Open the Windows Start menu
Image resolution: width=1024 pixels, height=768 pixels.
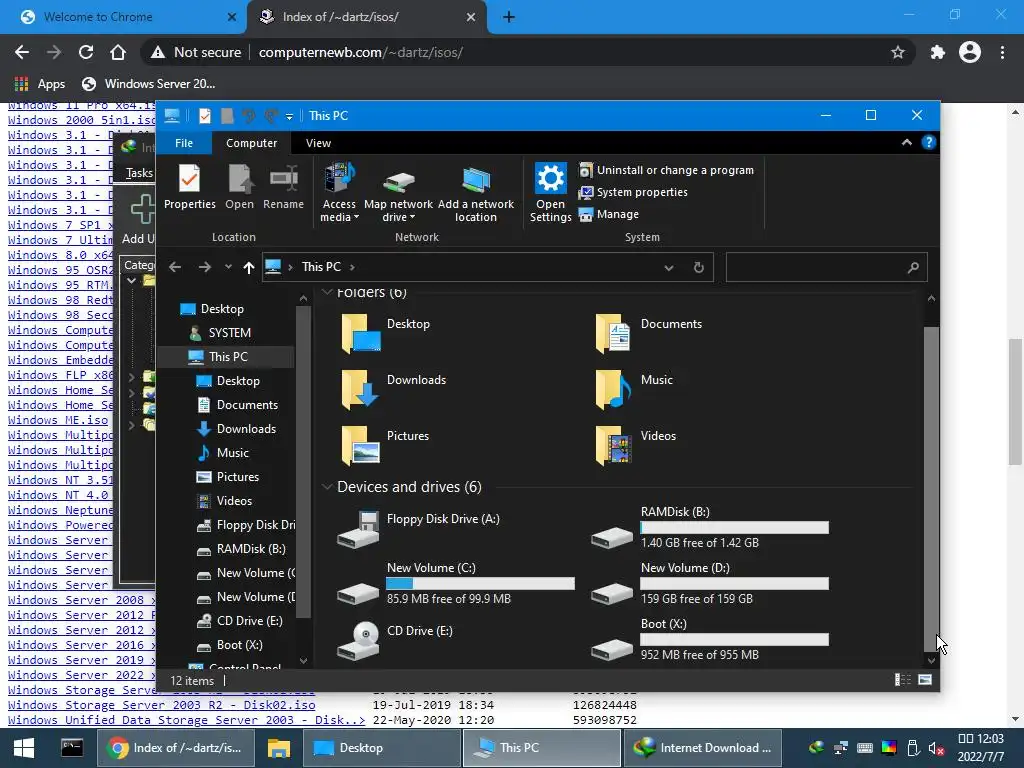pos(24,748)
